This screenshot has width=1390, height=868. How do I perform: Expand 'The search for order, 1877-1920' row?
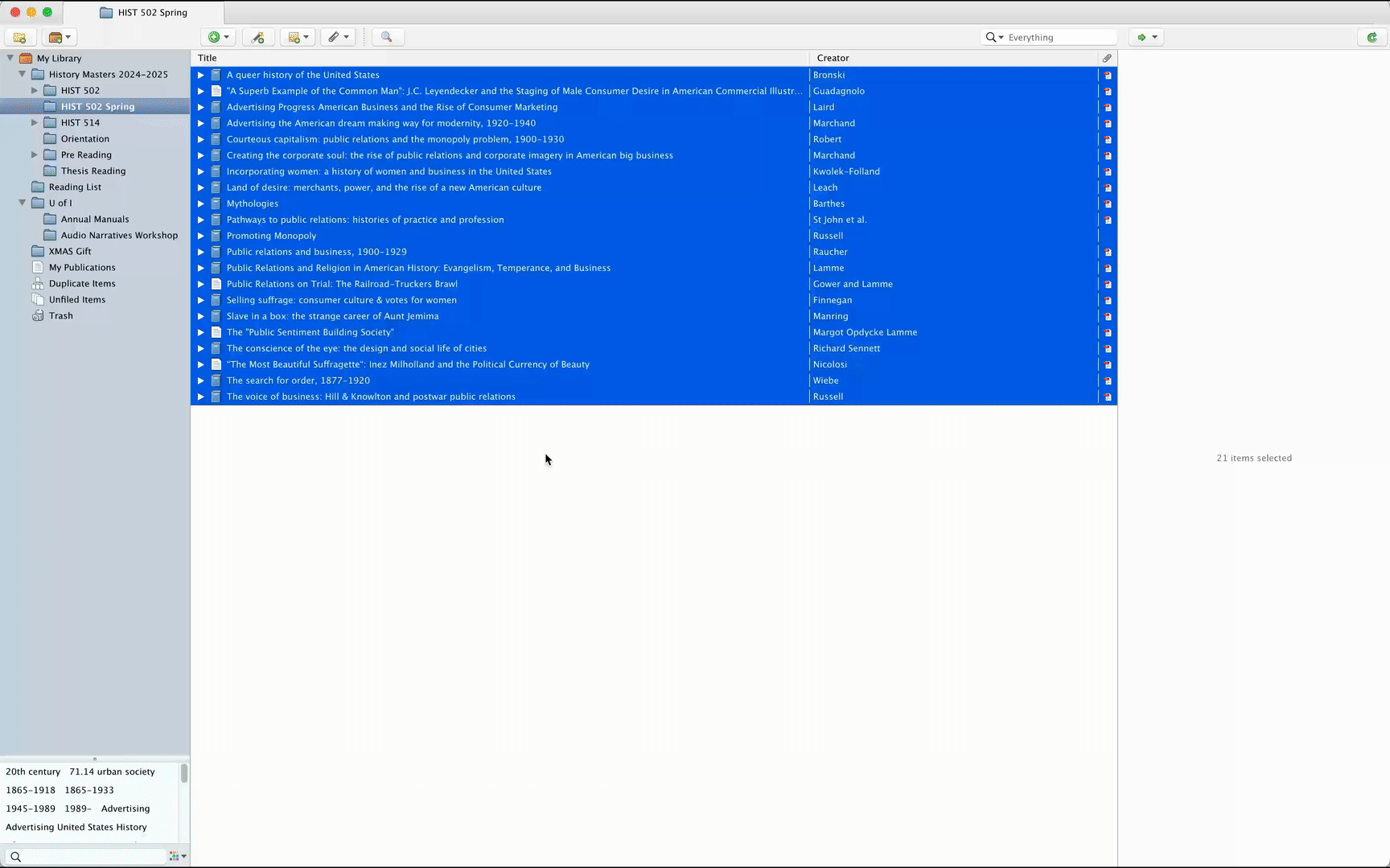pos(201,381)
